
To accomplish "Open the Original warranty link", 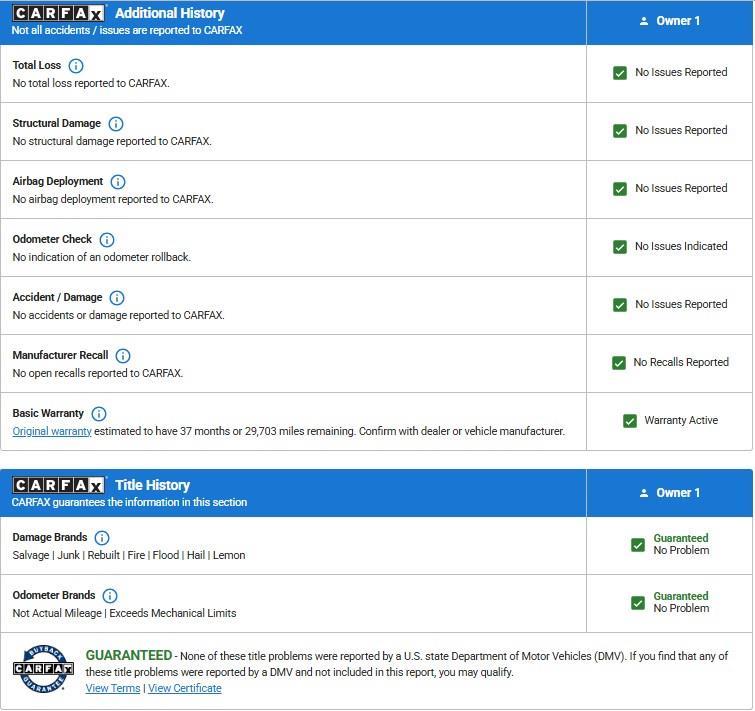I will 52,431.
